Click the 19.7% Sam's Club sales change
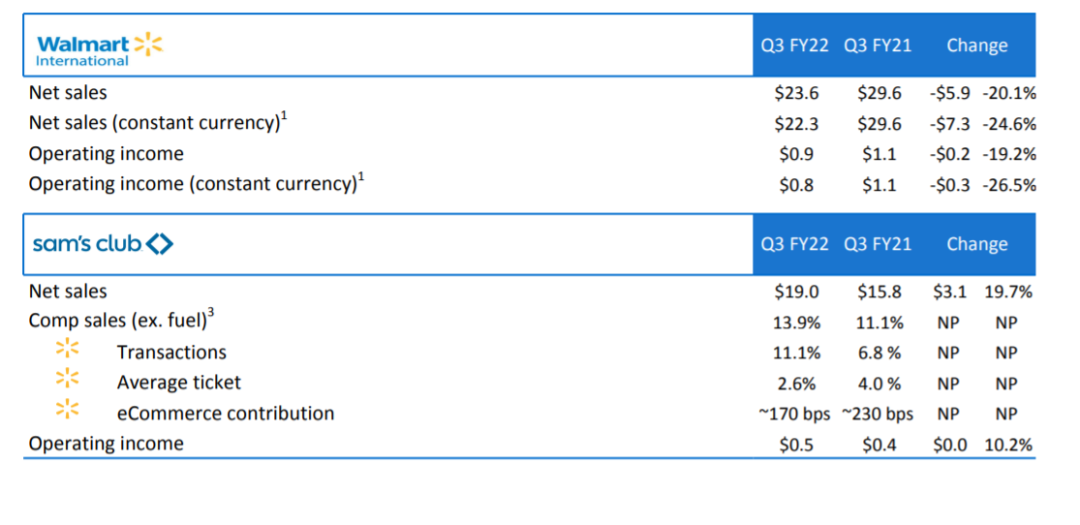The height and width of the screenshot is (525, 1080). [x=1009, y=291]
